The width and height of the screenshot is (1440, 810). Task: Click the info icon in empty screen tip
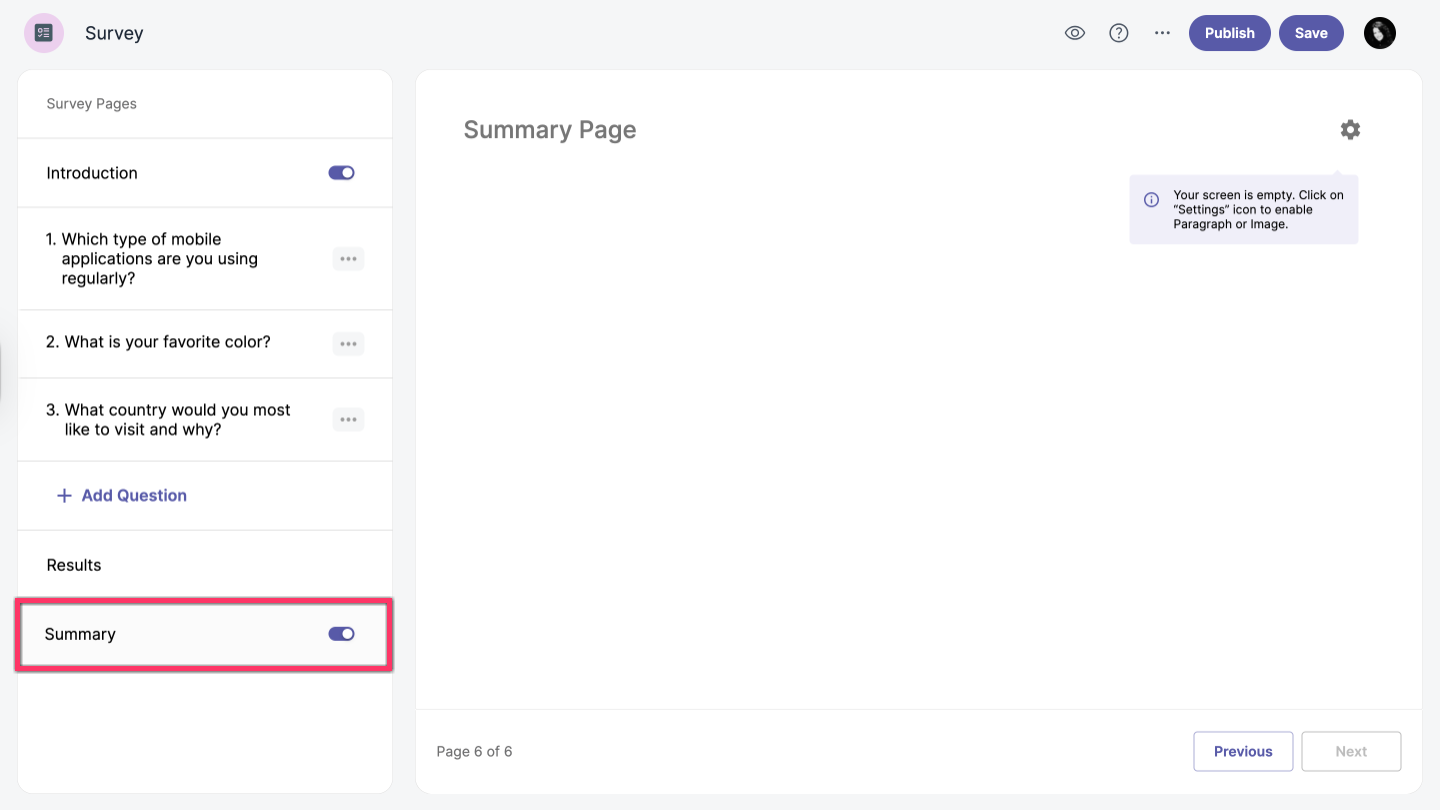(x=1151, y=200)
